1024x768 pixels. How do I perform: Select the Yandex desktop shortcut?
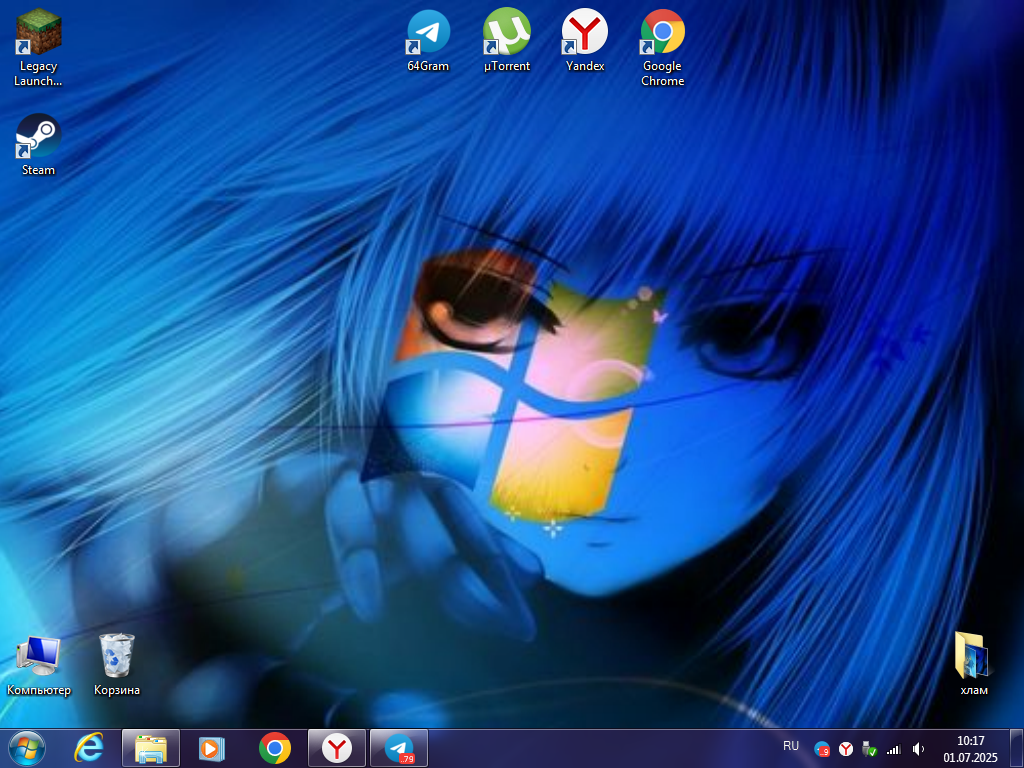(x=584, y=40)
